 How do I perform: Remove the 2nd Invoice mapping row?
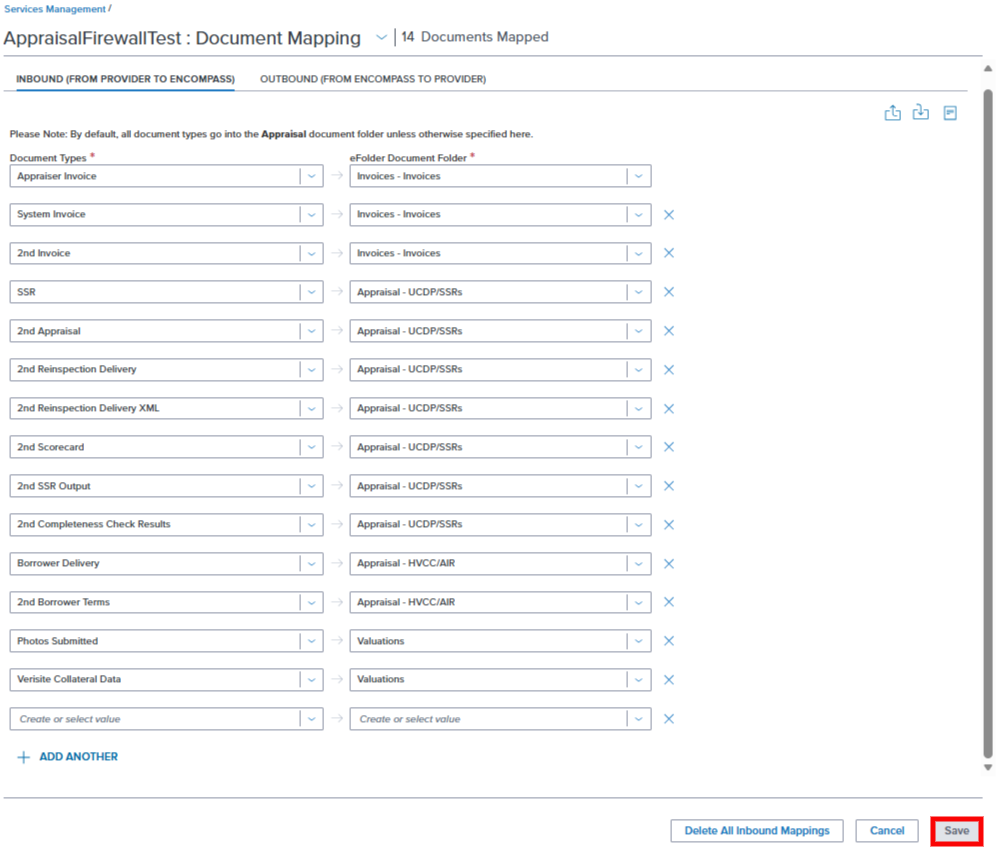tap(669, 253)
